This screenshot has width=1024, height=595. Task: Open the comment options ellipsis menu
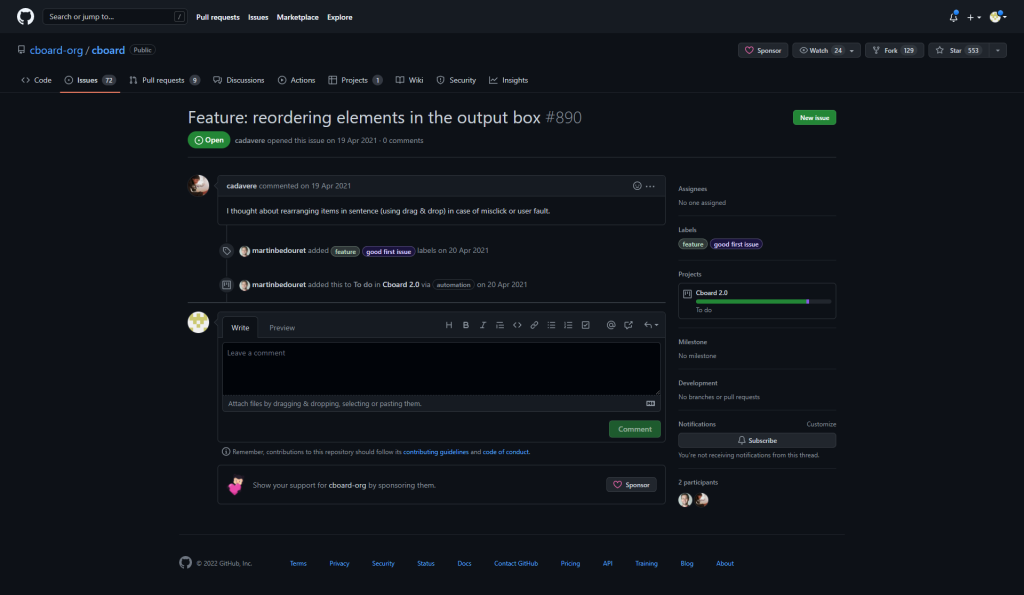coord(650,186)
